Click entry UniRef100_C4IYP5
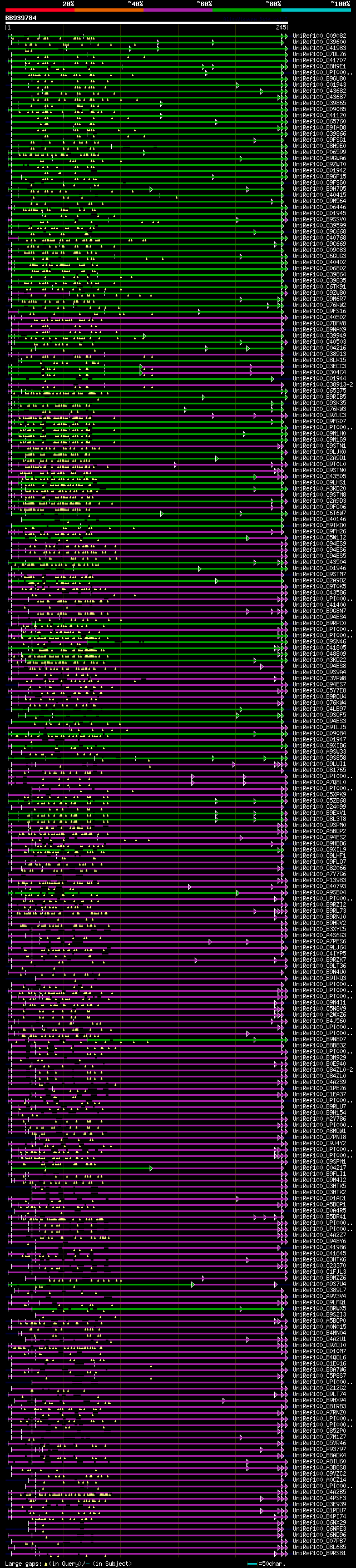 coord(319,953)
